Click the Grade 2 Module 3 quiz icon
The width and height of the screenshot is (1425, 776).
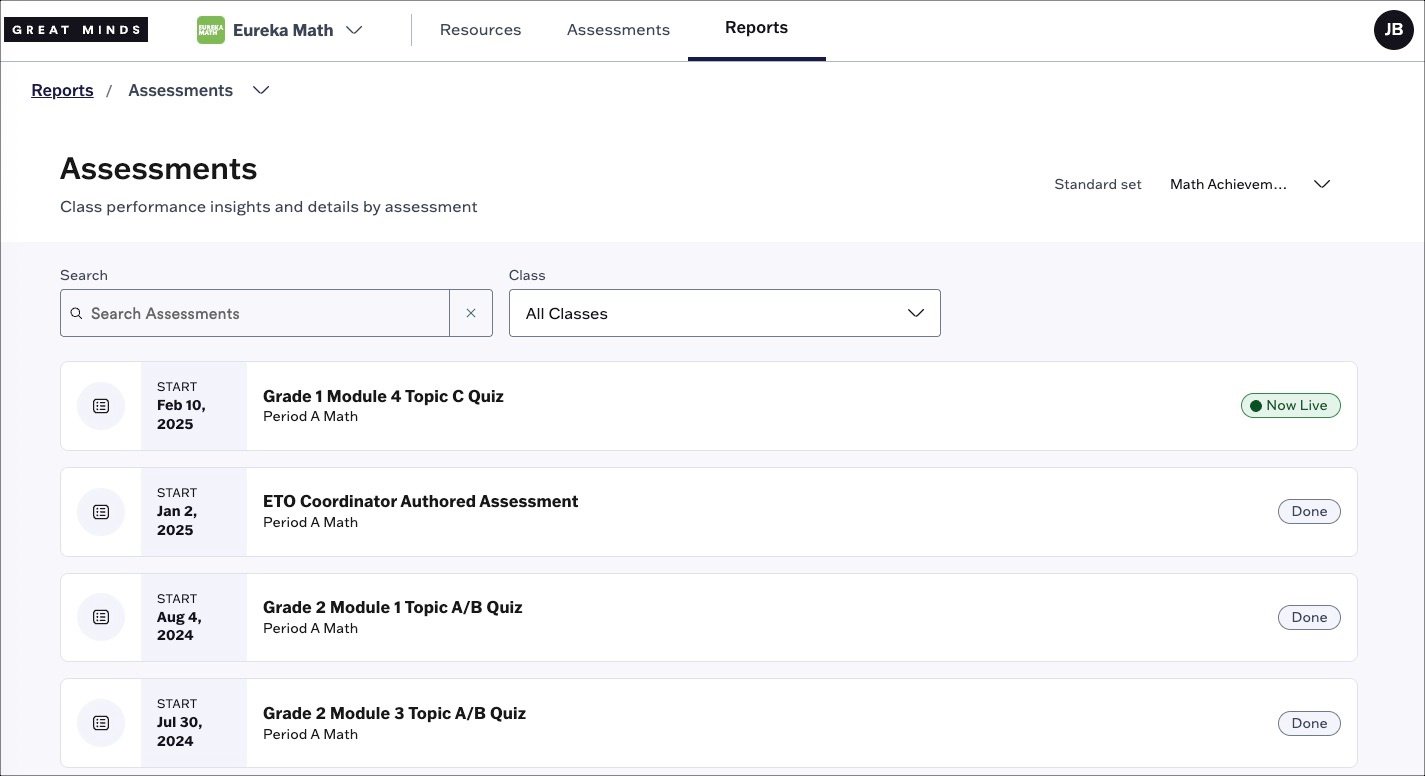(101, 722)
